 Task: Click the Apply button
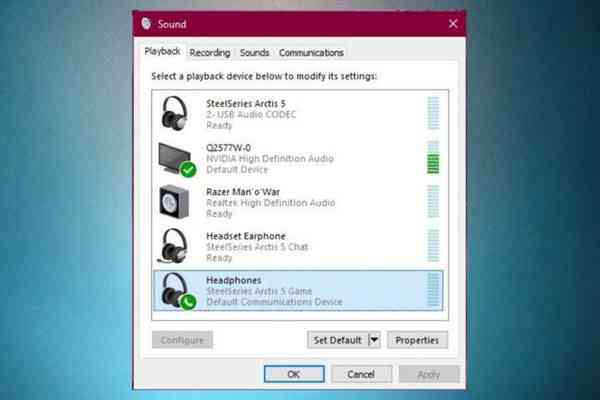point(429,374)
